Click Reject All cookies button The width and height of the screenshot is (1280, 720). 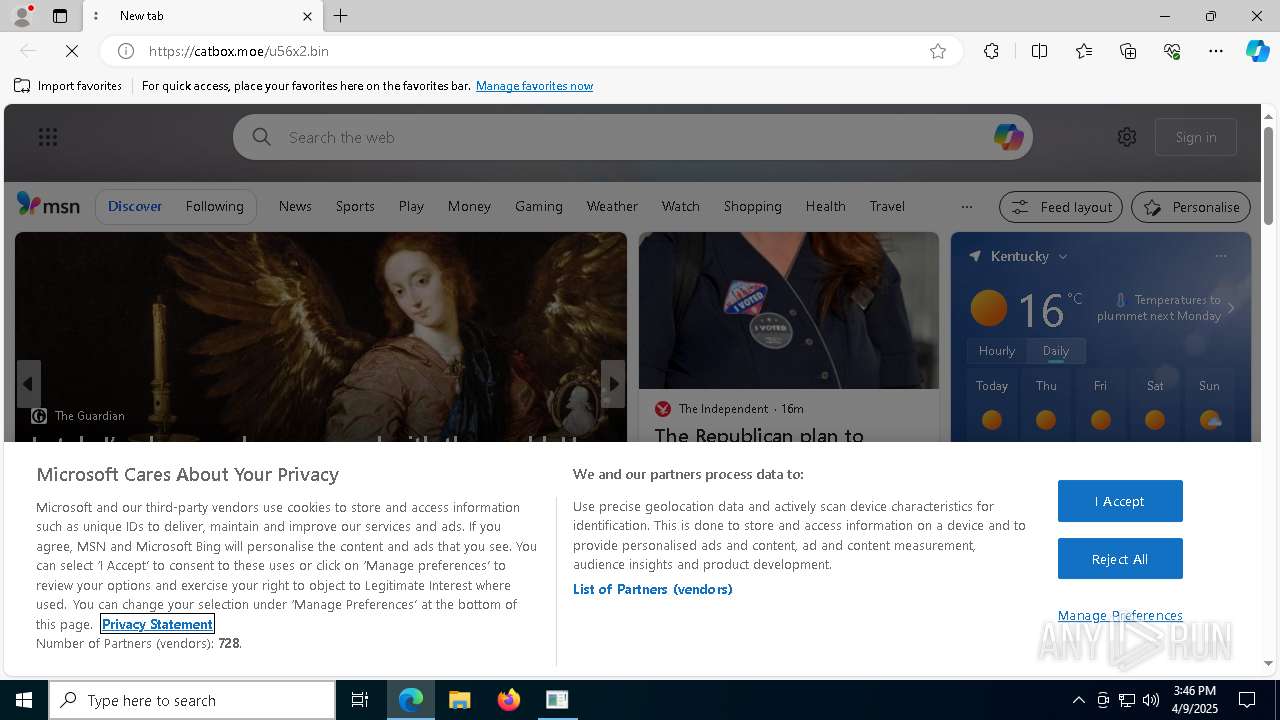[1120, 559]
